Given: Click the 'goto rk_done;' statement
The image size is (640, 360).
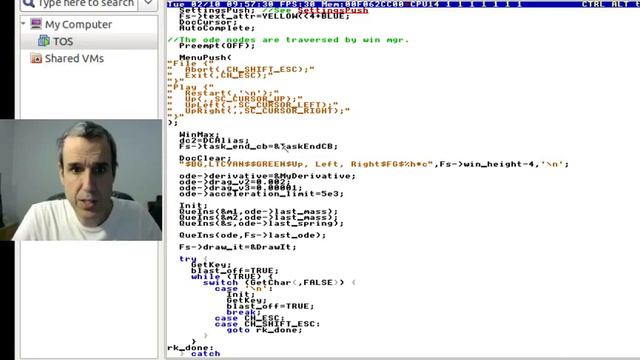Looking at the screenshot, I should coord(264,330).
